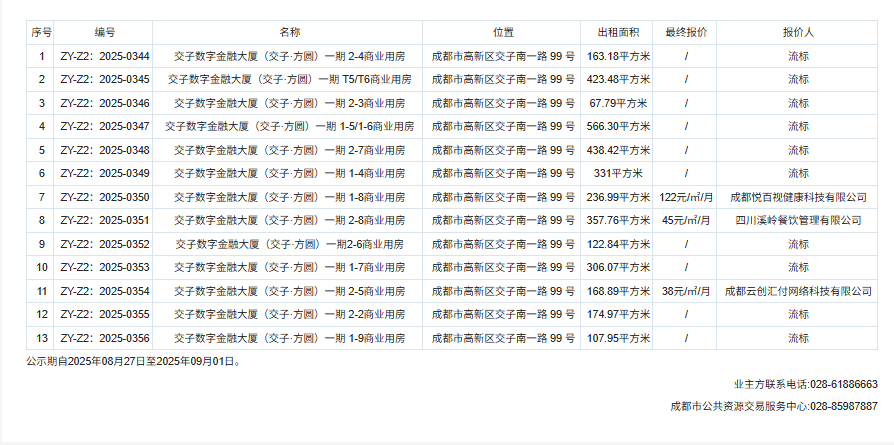The height and width of the screenshot is (445, 894).
Task: Click bidder 成都悦百视健康科技有限公司
Action: point(798,197)
